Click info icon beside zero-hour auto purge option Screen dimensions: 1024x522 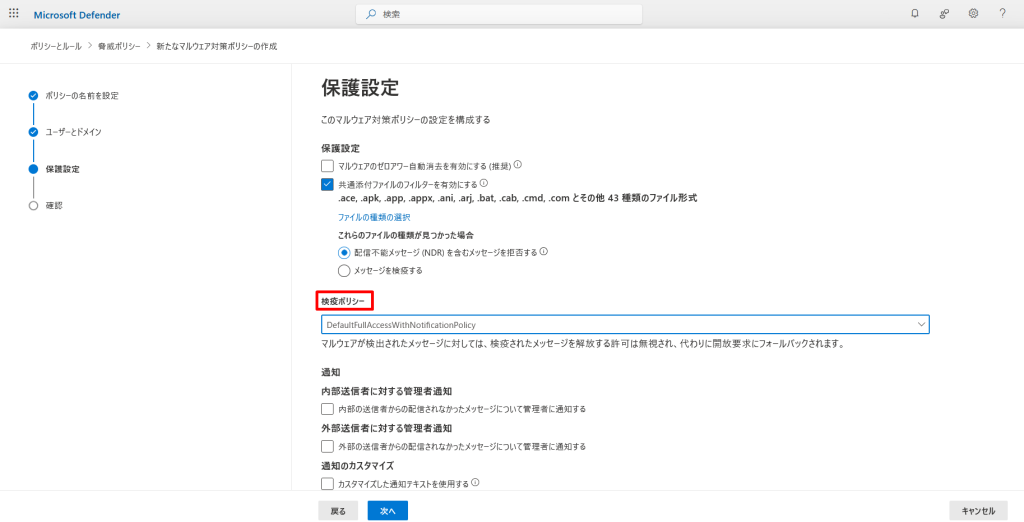tap(518, 165)
